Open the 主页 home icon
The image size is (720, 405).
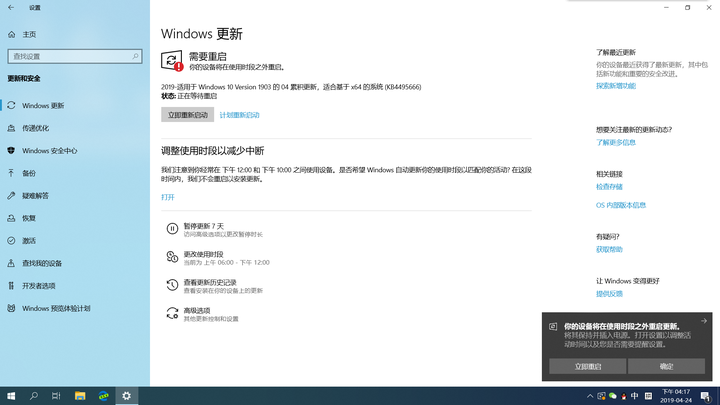[11, 34]
